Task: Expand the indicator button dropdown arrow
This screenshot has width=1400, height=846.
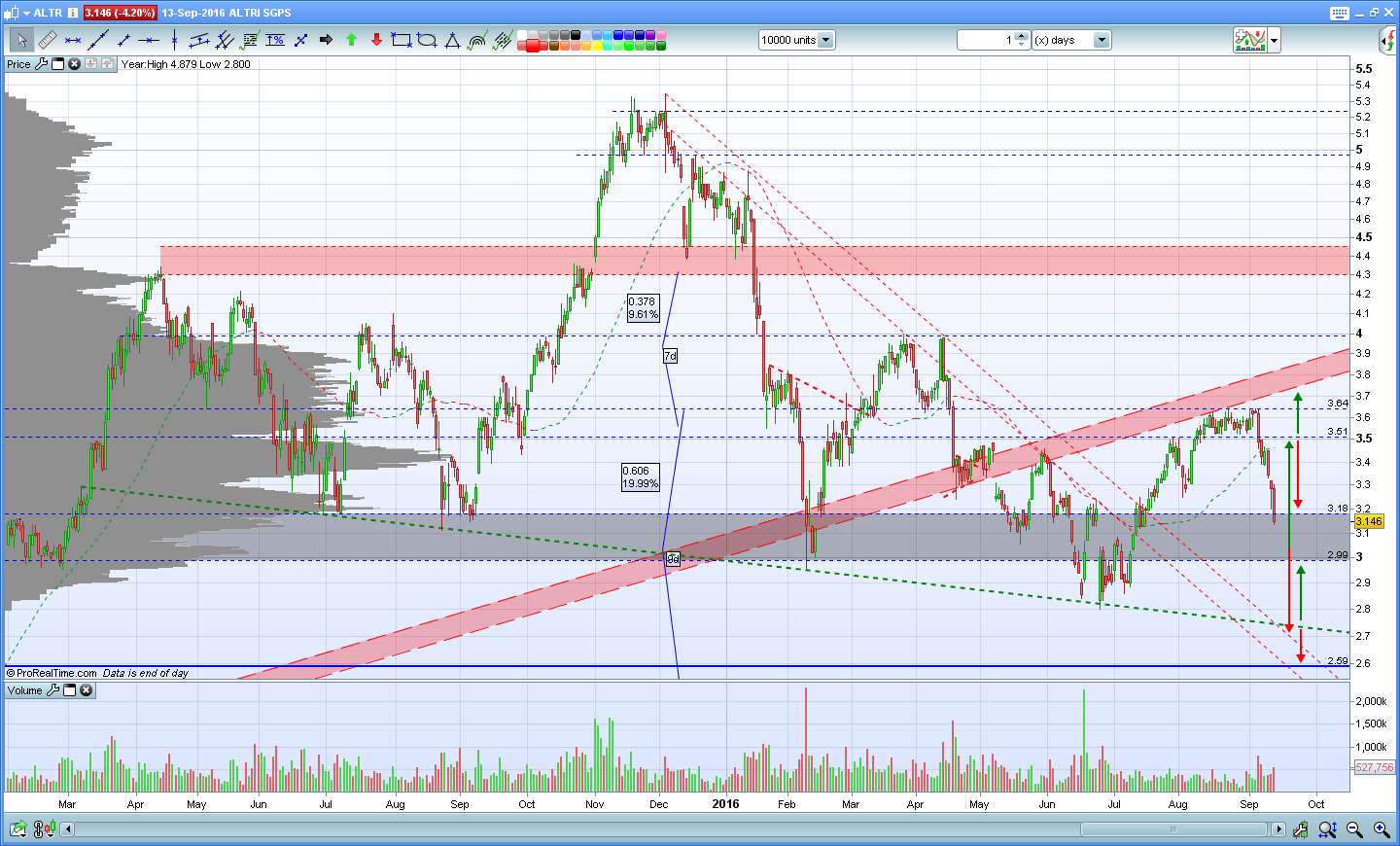Action: (1274, 40)
